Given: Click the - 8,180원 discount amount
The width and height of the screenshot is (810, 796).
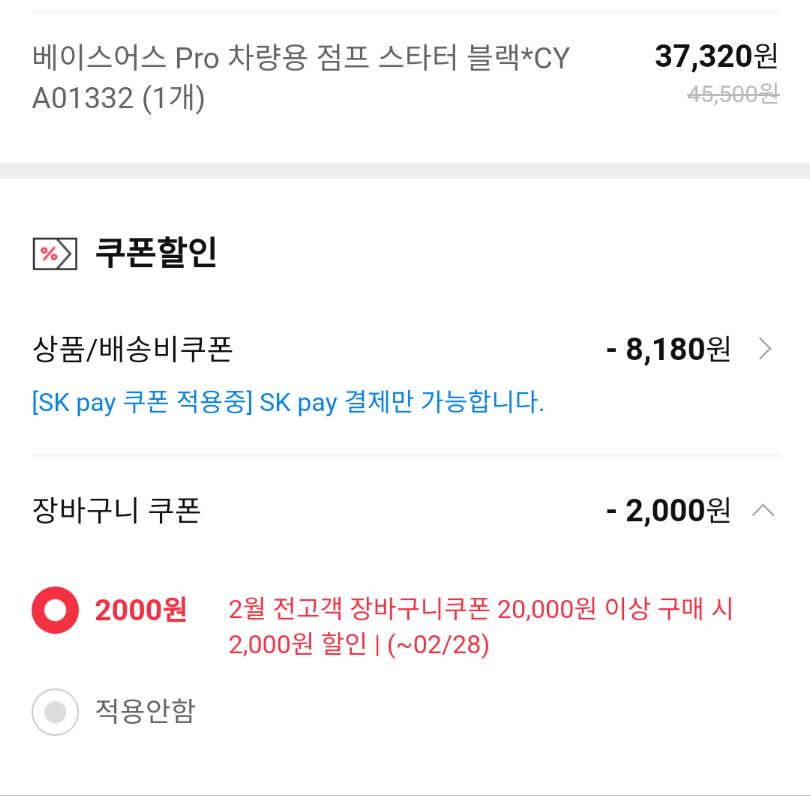Looking at the screenshot, I should tap(668, 349).
